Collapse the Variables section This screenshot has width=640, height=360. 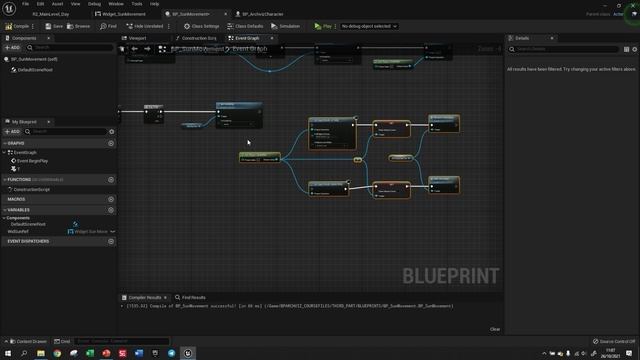coord(5,210)
